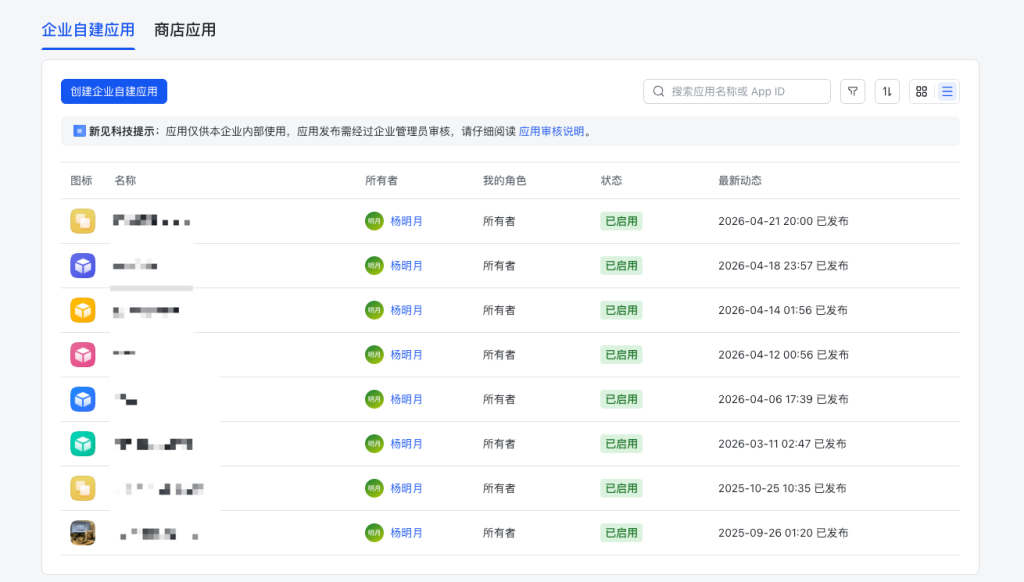Open the app with purple cube icon
The width and height of the screenshot is (1024, 582).
point(83,266)
